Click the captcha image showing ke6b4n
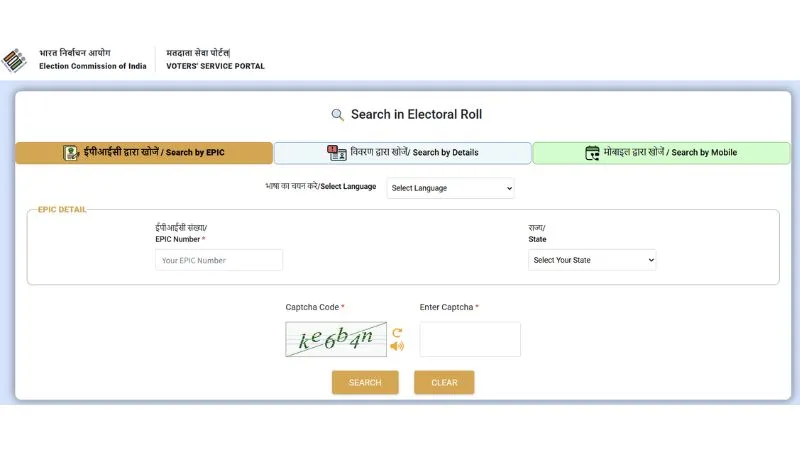Image resolution: width=800 pixels, height=450 pixels. [x=335, y=339]
